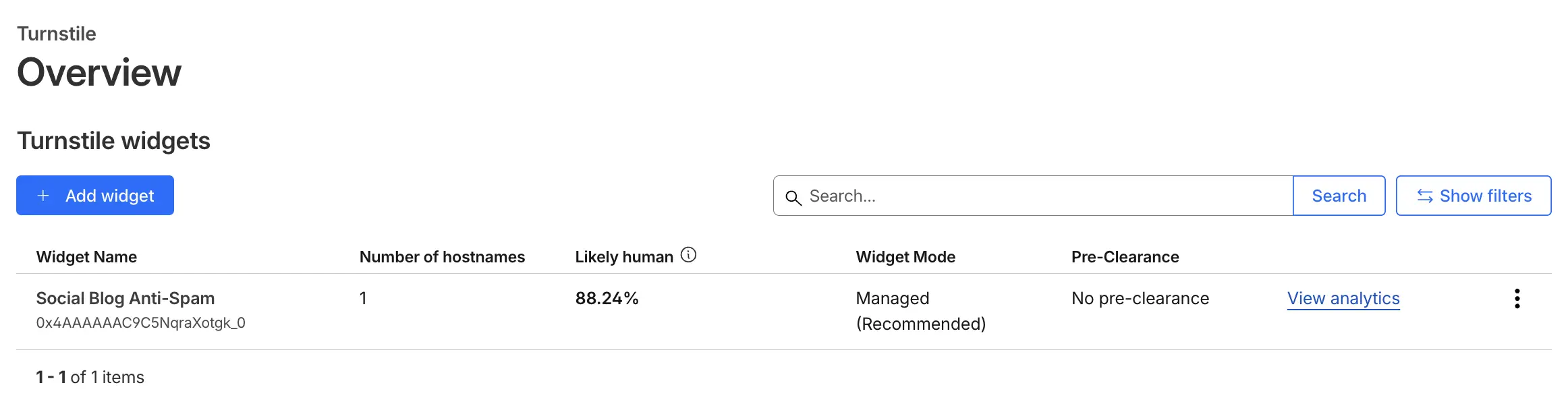Expand filters via Show filters text
The width and height of the screenshot is (1568, 402).
[1485, 196]
